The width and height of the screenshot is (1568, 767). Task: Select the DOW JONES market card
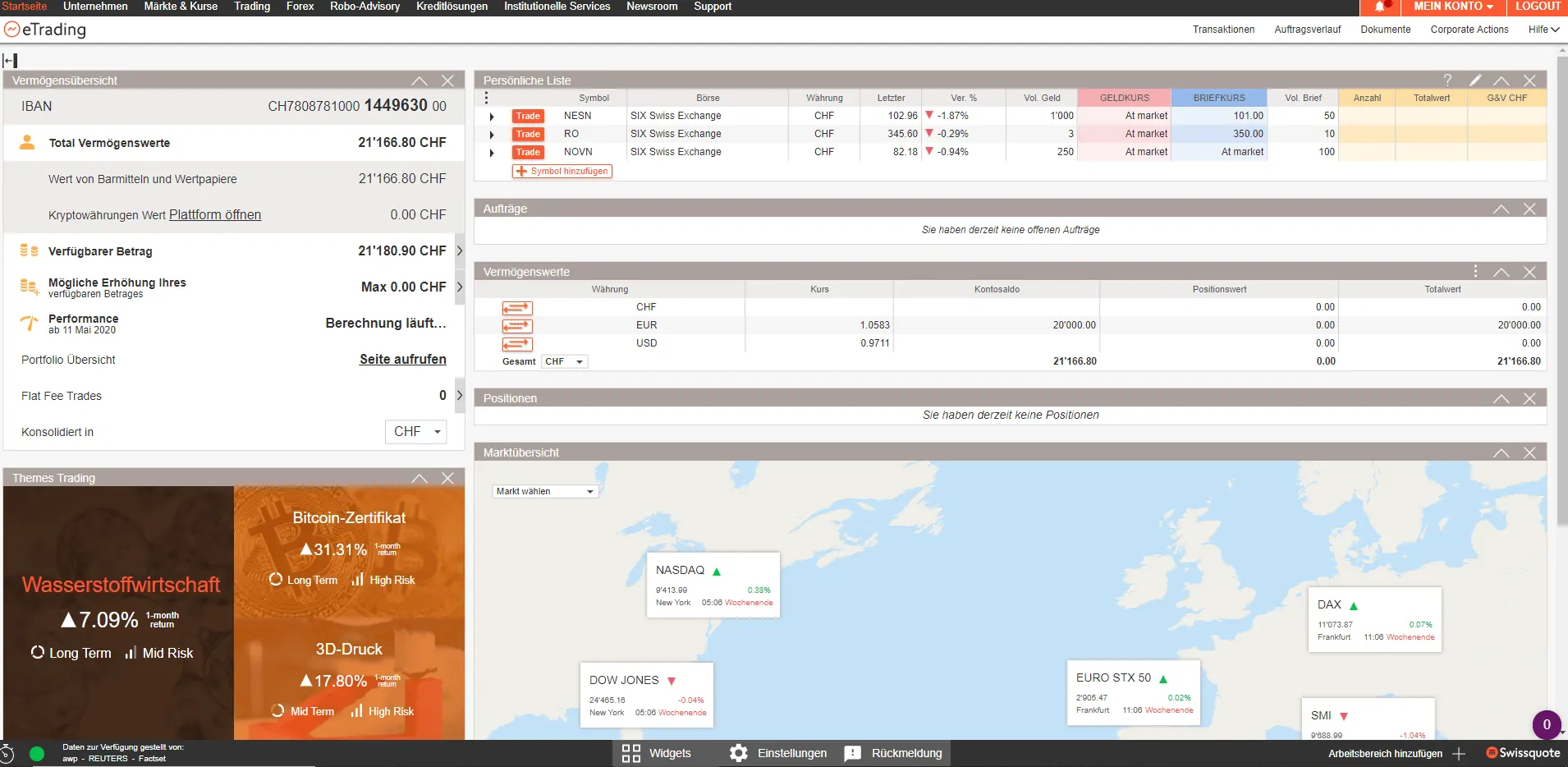coord(647,695)
